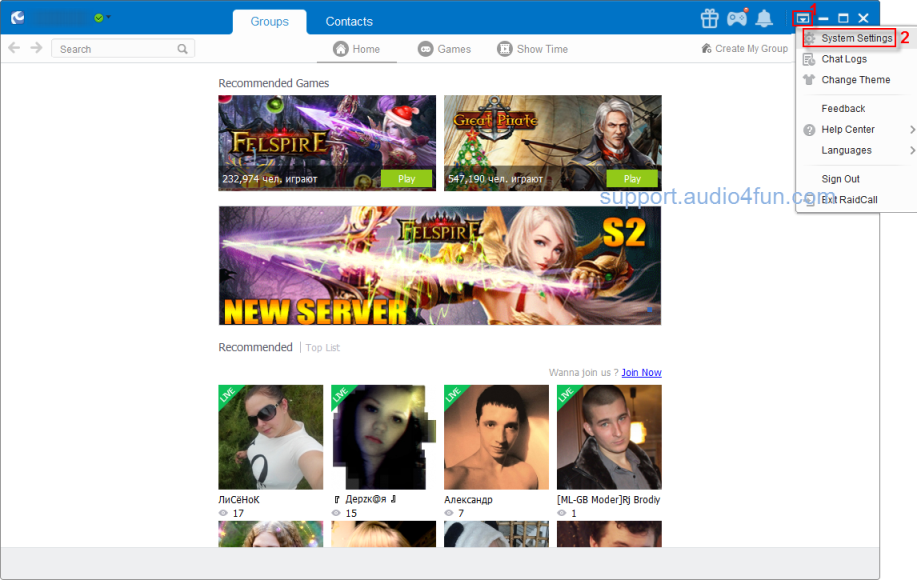Screen dimensions: 917x580
Task: Click the Help Center question icon
Action: [x=809, y=130]
